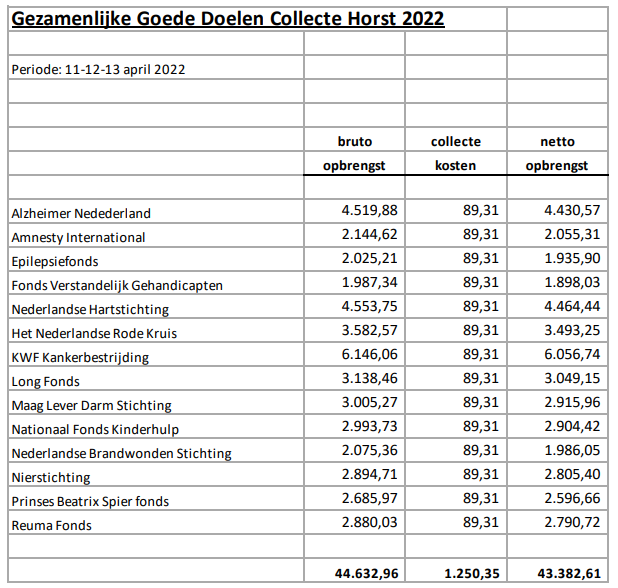The width and height of the screenshot is (618, 588).
Task: Select the bruto value 1.987,34
Action: pyautogui.click(x=369, y=283)
